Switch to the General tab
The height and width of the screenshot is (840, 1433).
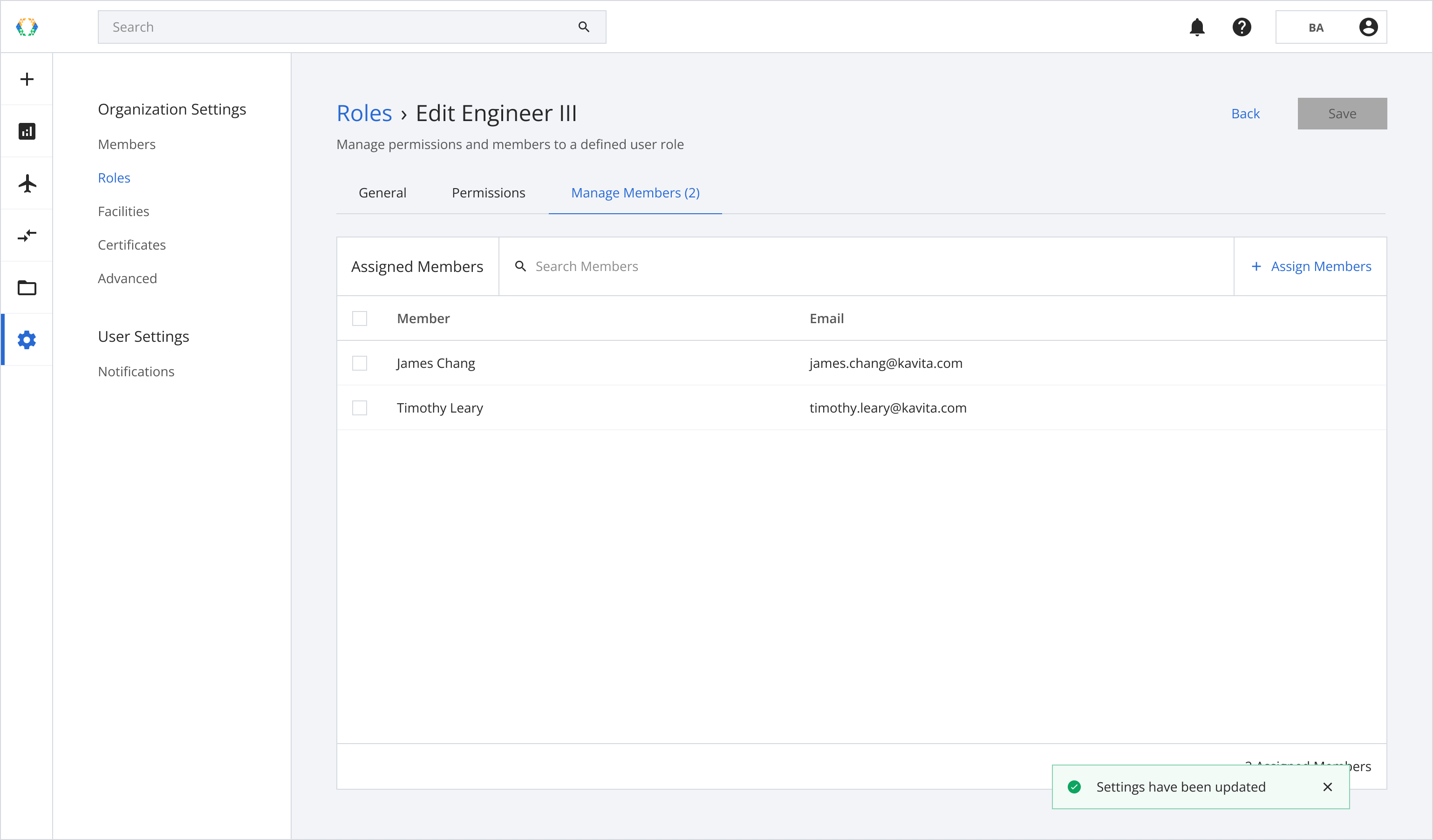click(382, 193)
